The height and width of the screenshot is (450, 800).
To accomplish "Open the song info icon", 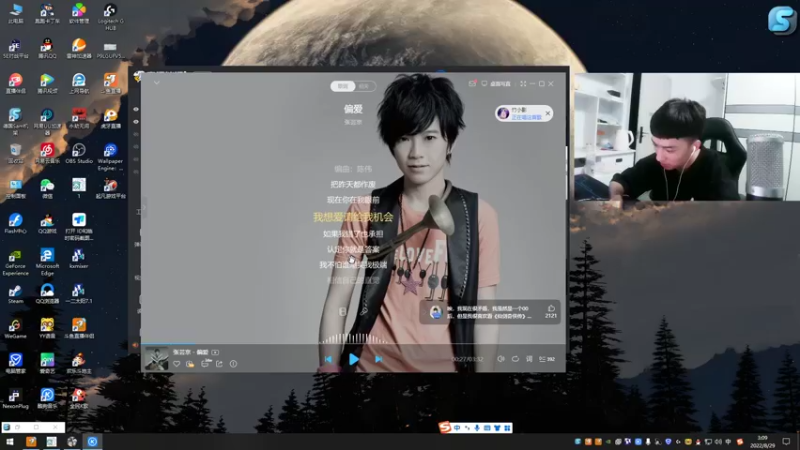I will click(x=233, y=364).
